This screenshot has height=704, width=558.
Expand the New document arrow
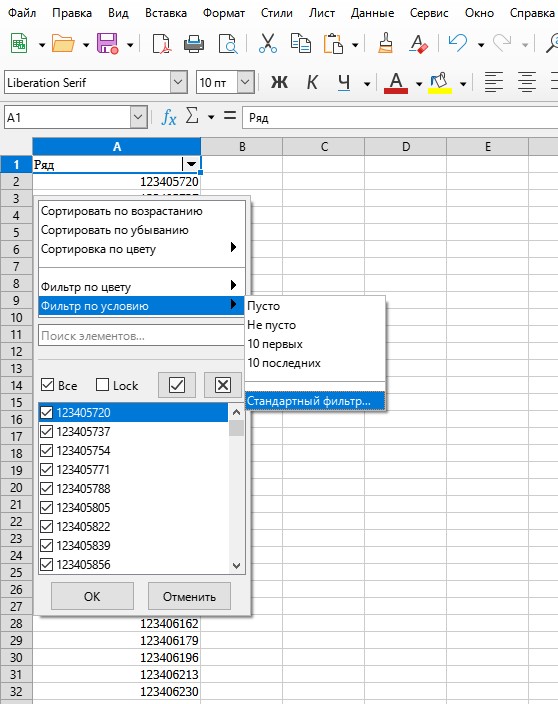pos(42,45)
